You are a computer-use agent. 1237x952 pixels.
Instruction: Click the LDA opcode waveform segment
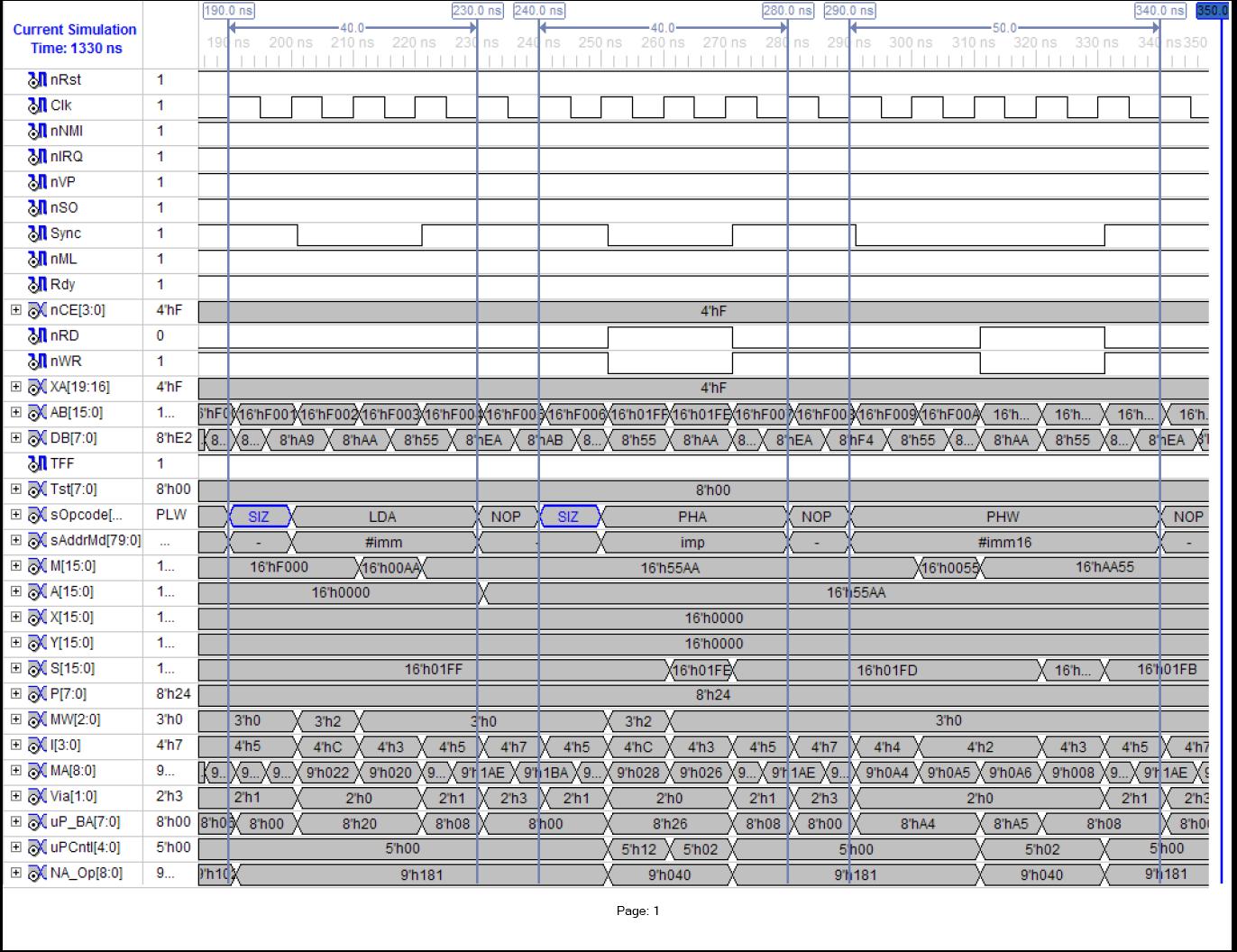tap(383, 517)
